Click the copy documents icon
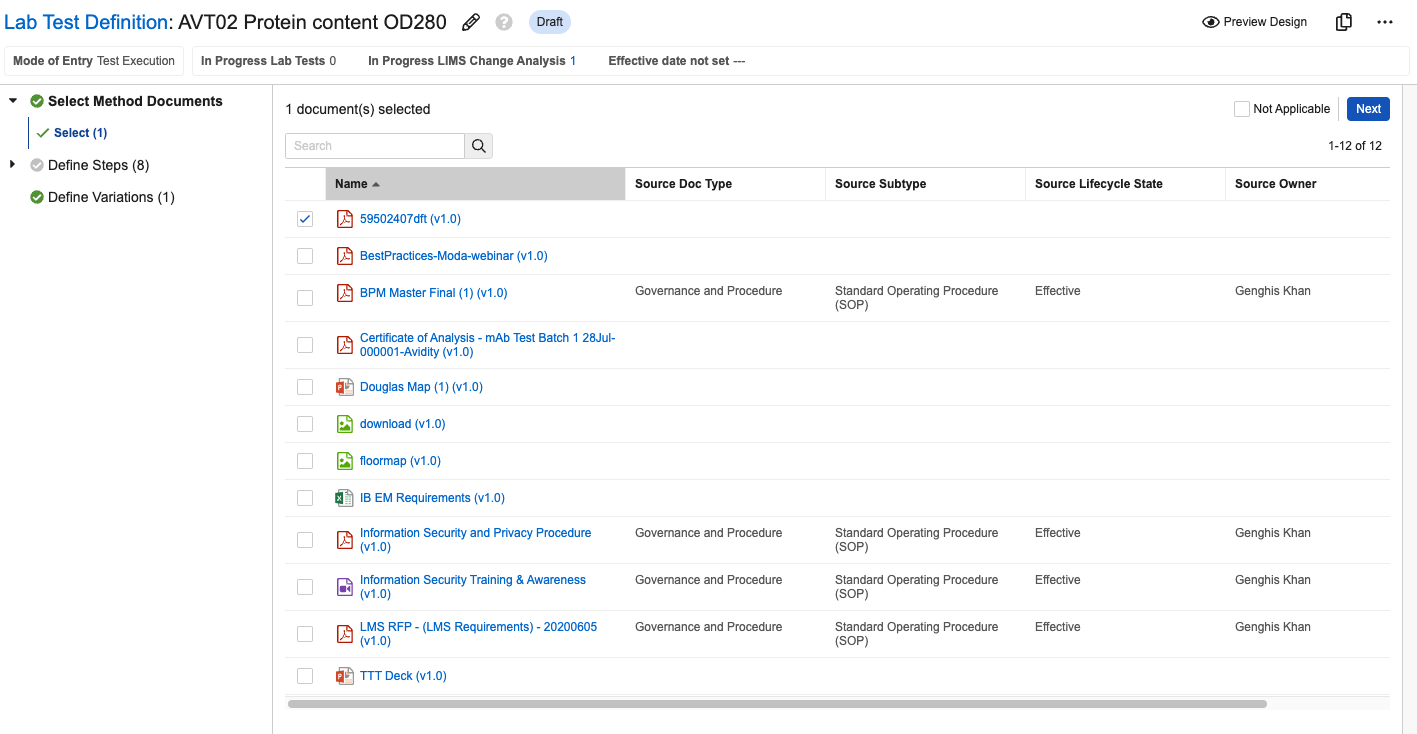This screenshot has width=1417, height=734. pos(1344,22)
